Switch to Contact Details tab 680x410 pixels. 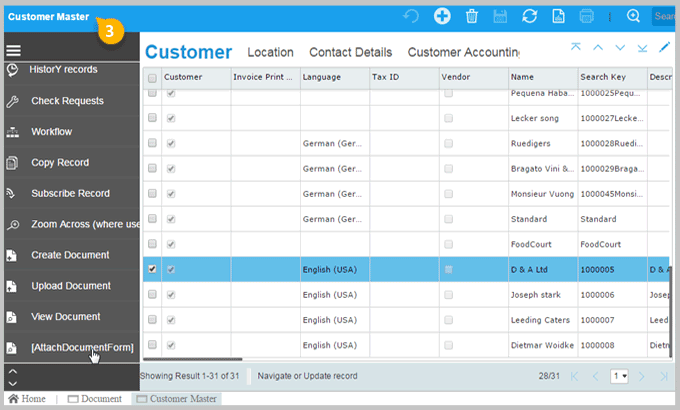pos(350,52)
